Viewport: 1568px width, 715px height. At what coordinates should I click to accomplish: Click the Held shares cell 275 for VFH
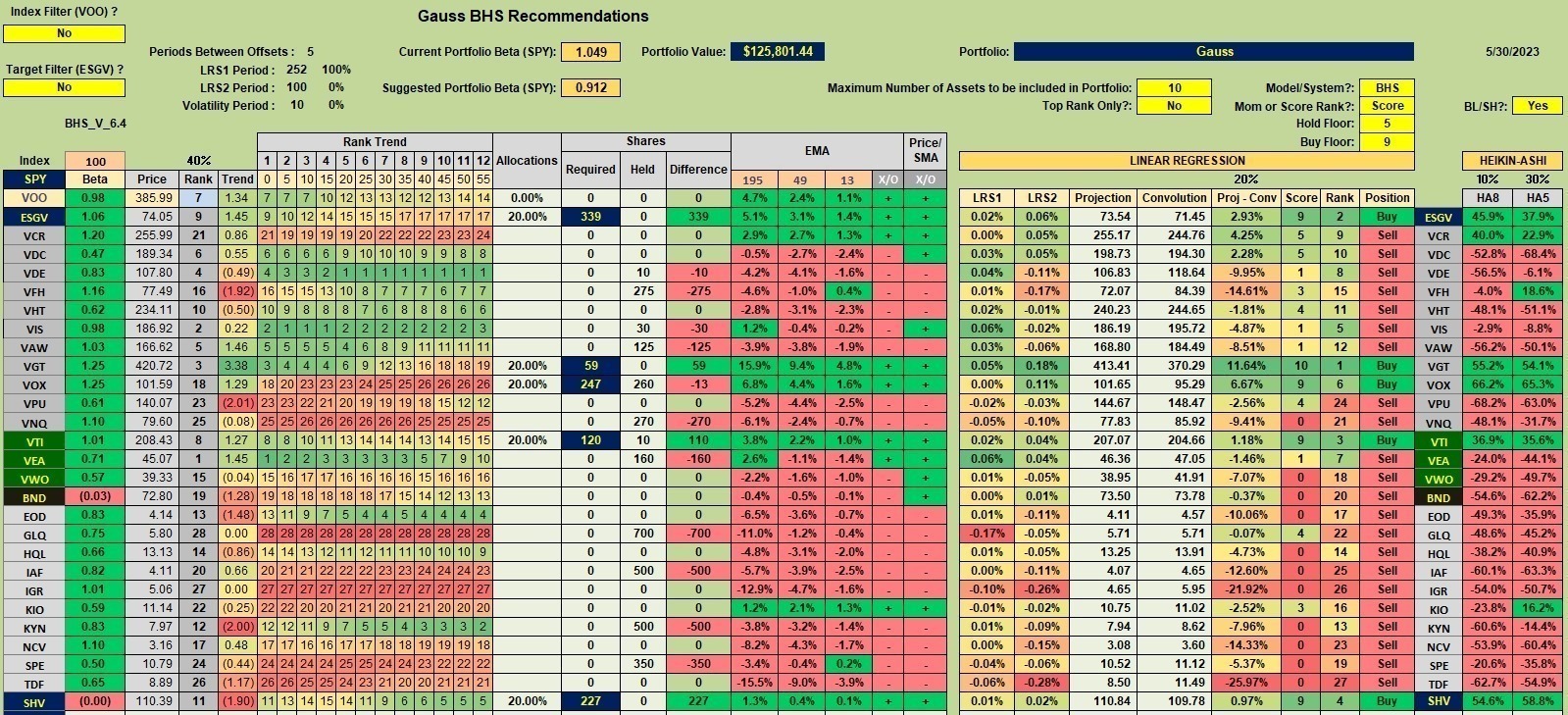[x=642, y=291]
